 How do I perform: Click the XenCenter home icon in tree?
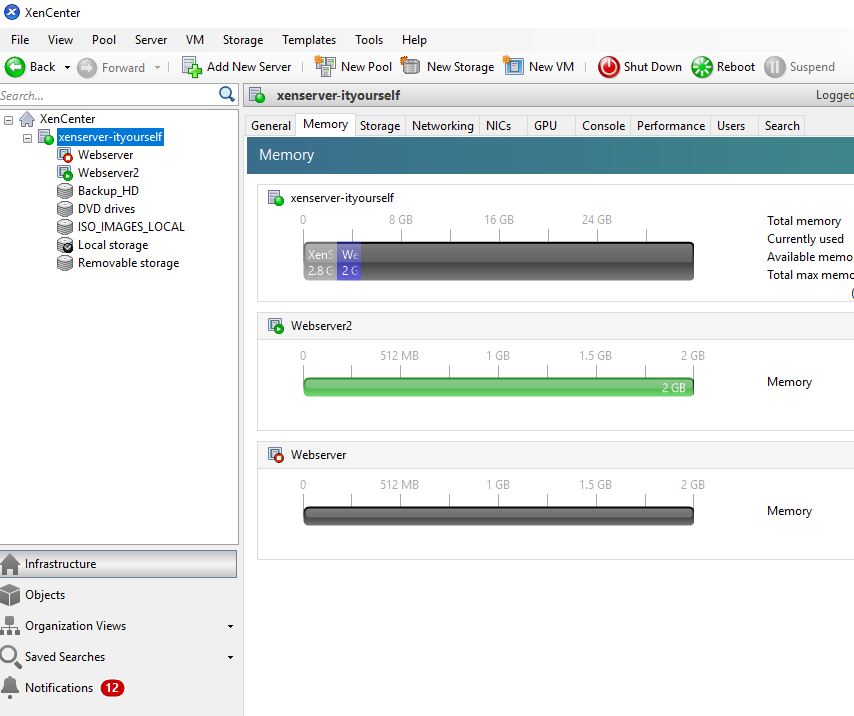[27, 119]
